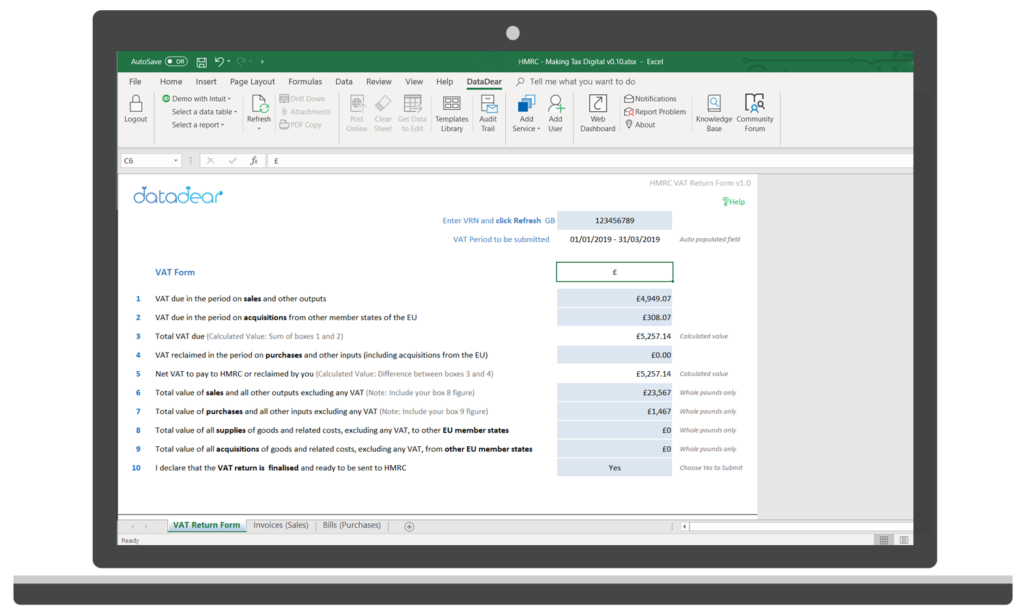
Task: Select the box 7 value £1,467
Action: (x=615, y=412)
